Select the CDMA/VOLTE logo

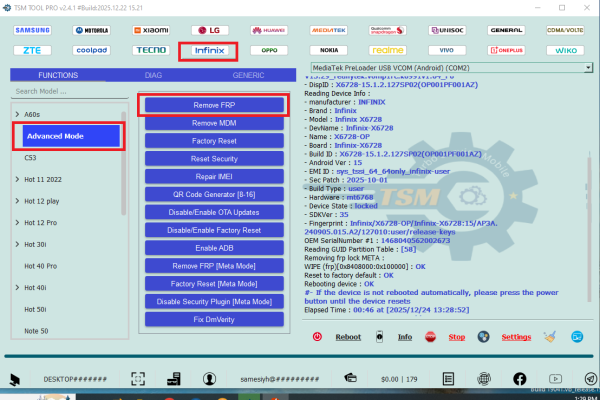coord(565,30)
